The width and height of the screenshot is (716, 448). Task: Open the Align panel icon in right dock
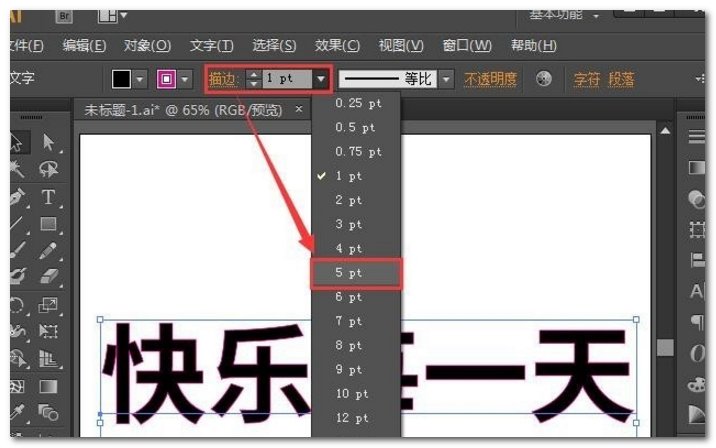(696, 260)
